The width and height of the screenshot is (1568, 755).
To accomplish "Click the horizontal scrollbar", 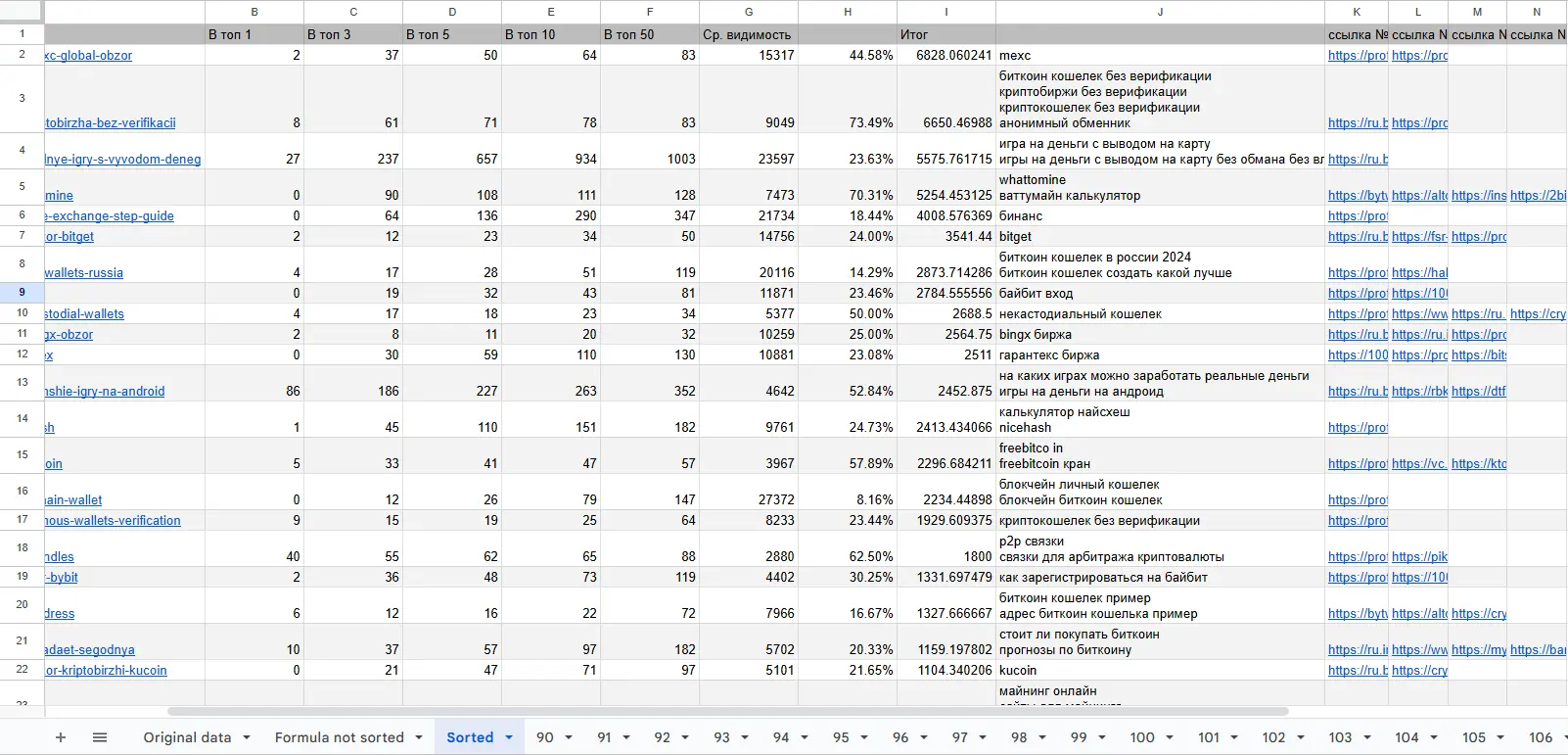I will (x=727, y=711).
